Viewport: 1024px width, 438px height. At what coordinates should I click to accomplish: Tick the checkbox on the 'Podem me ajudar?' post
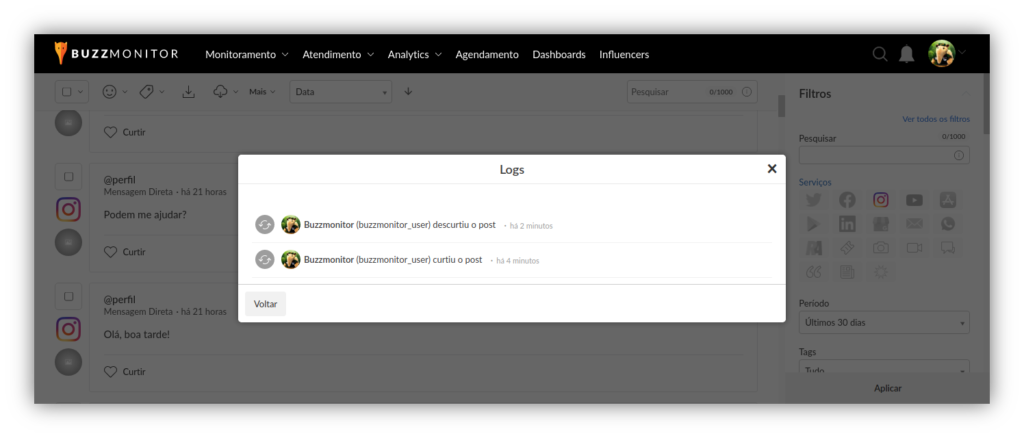[68, 177]
